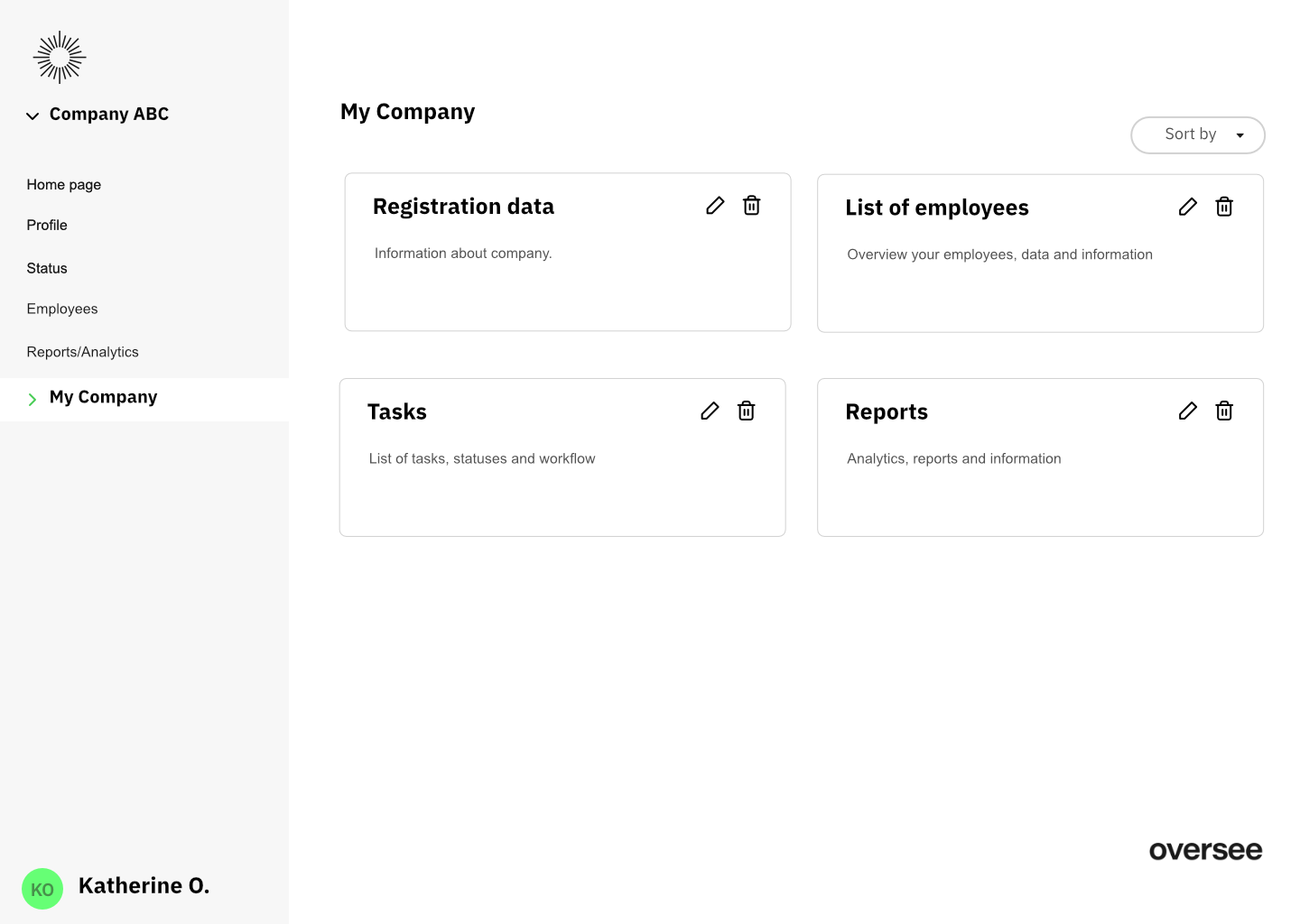Open Katherine O. user name

pyautogui.click(x=144, y=886)
